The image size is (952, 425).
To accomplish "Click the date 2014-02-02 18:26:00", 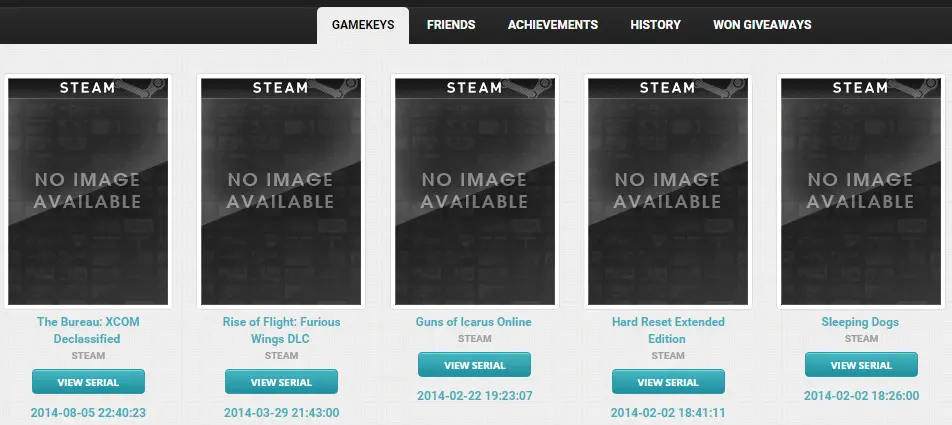I will pyautogui.click(x=861, y=396).
